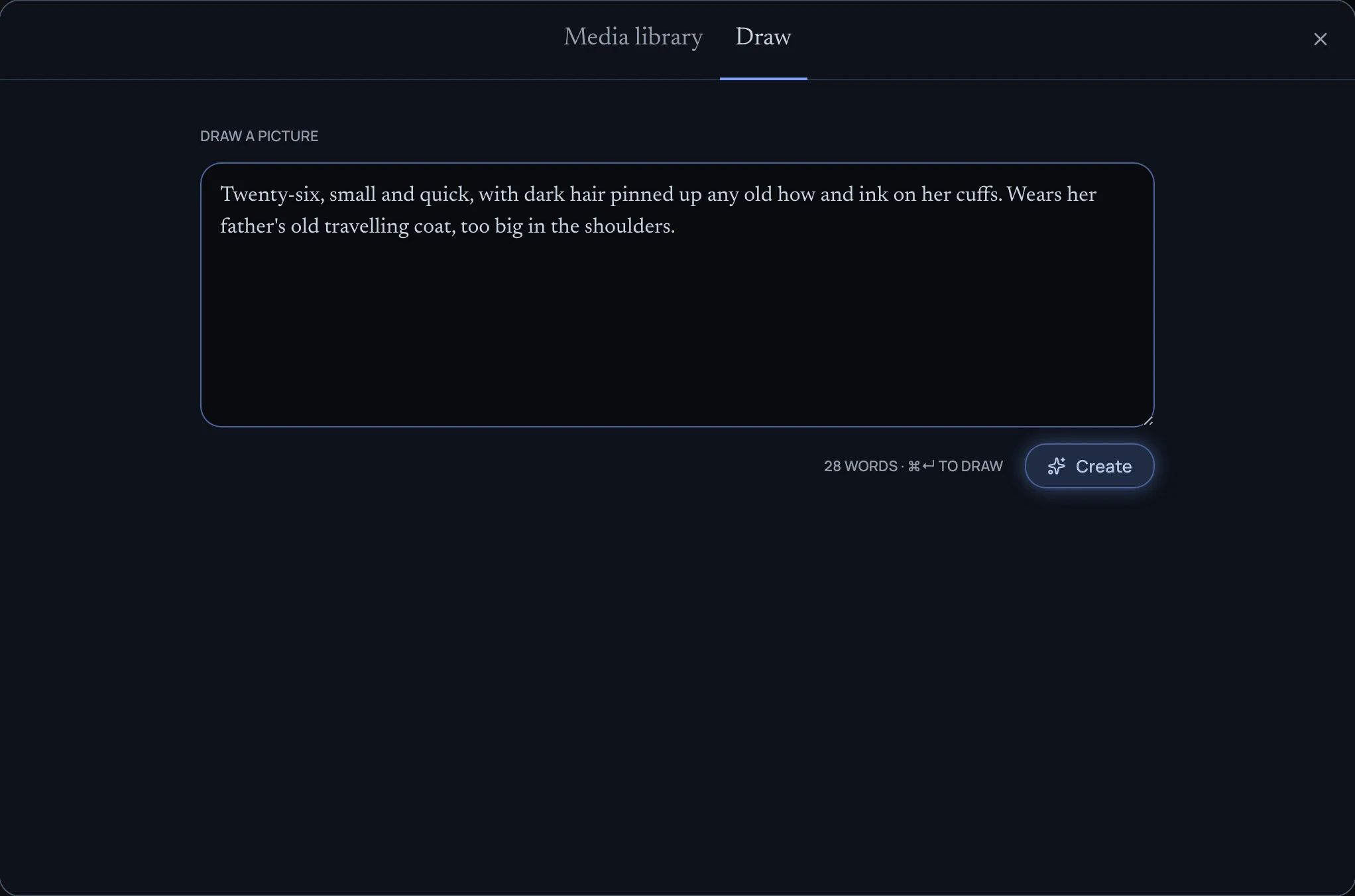Place cursor in the word "father's"
Viewport: 1355px width, 896px height.
click(253, 227)
